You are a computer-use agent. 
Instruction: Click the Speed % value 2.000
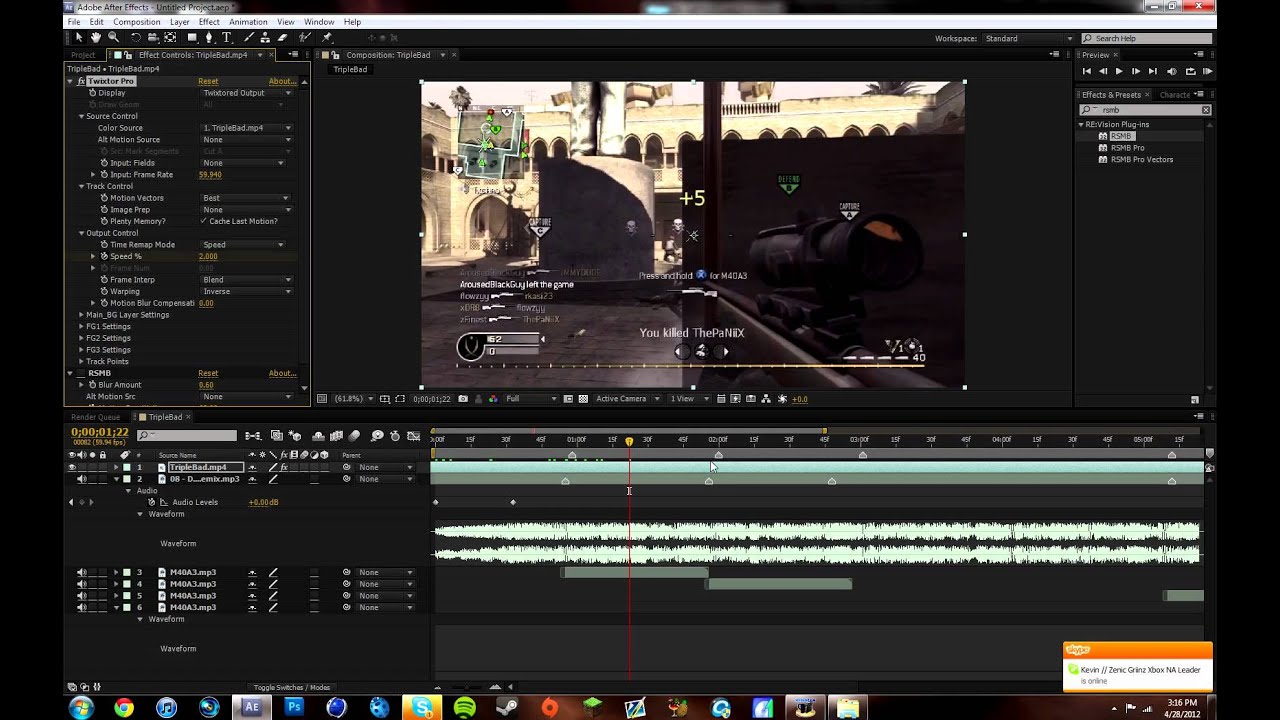coord(208,257)
